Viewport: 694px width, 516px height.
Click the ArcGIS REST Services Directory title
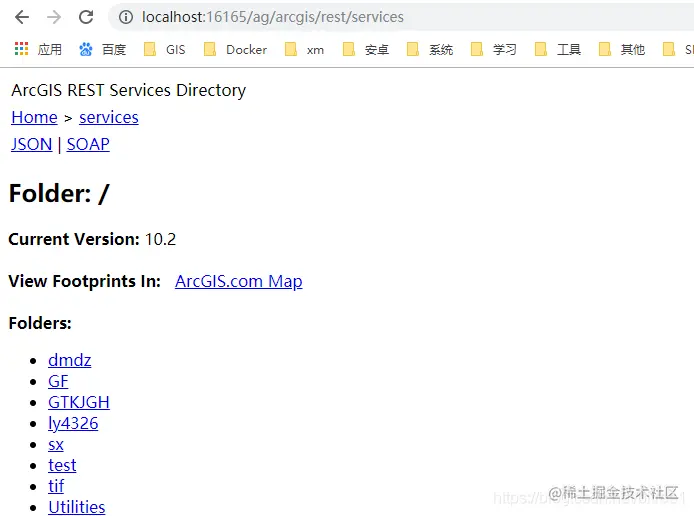(x=128, y=90)
